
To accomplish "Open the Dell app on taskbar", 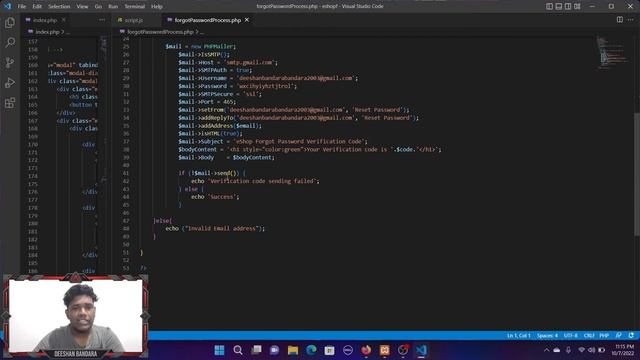I will 348,350.
